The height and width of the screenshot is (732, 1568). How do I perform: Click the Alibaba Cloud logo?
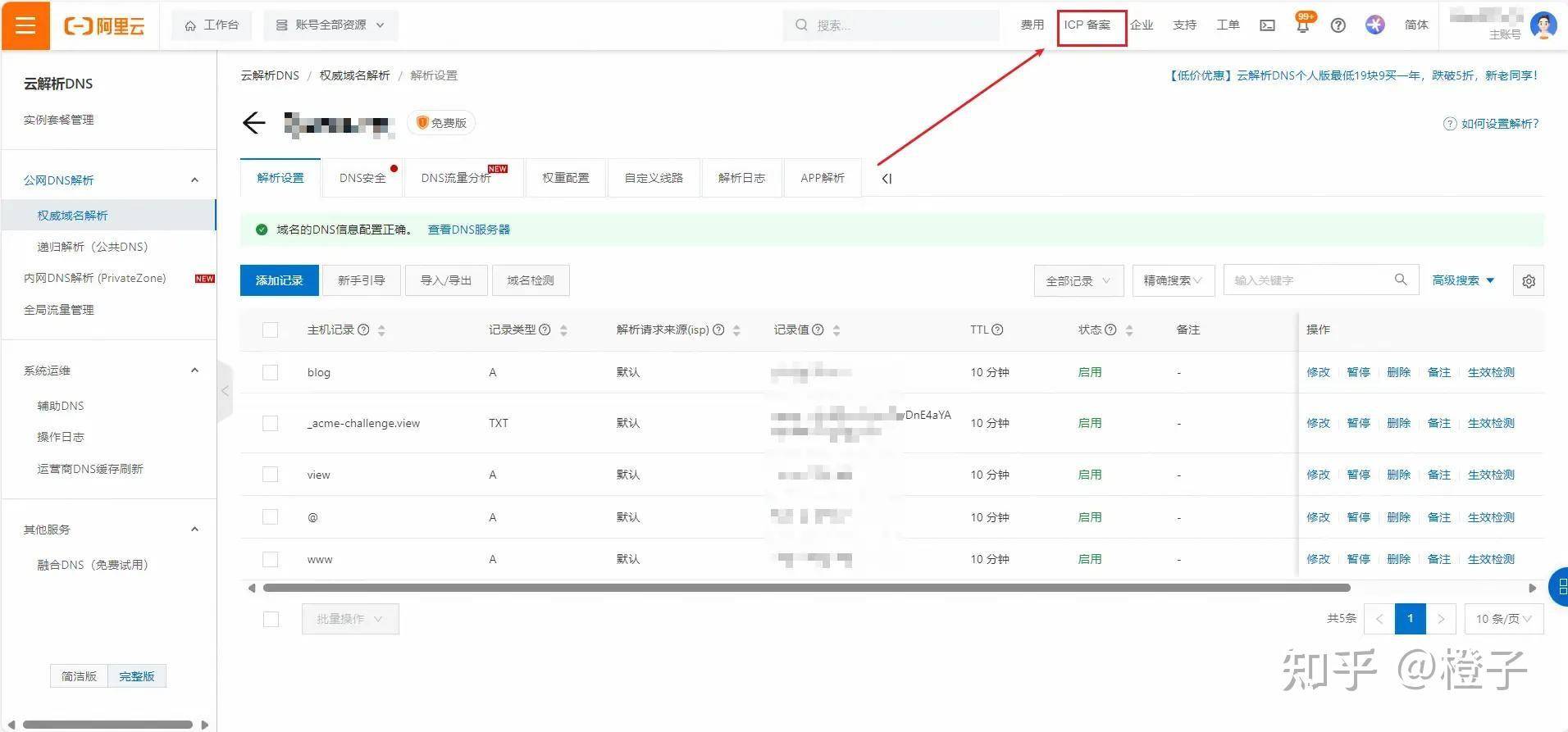click(104, 26)
